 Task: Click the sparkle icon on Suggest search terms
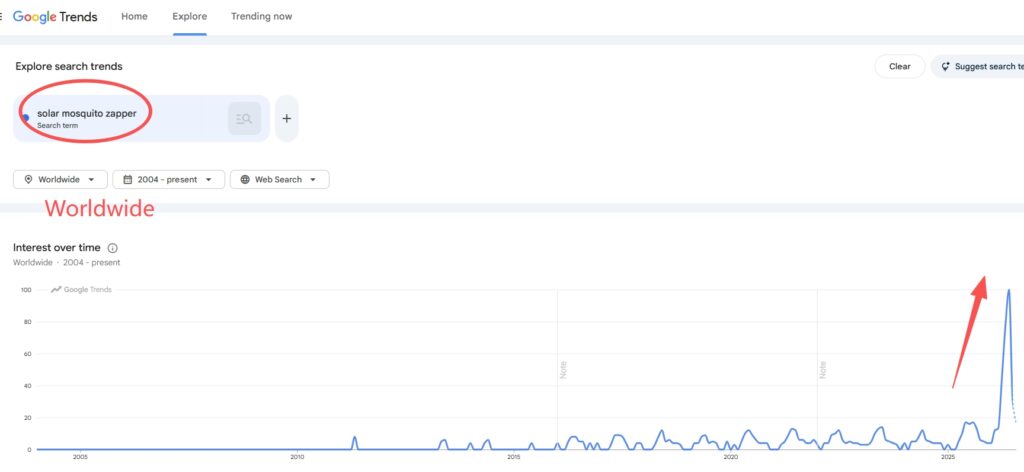click(x=945, y=67)
